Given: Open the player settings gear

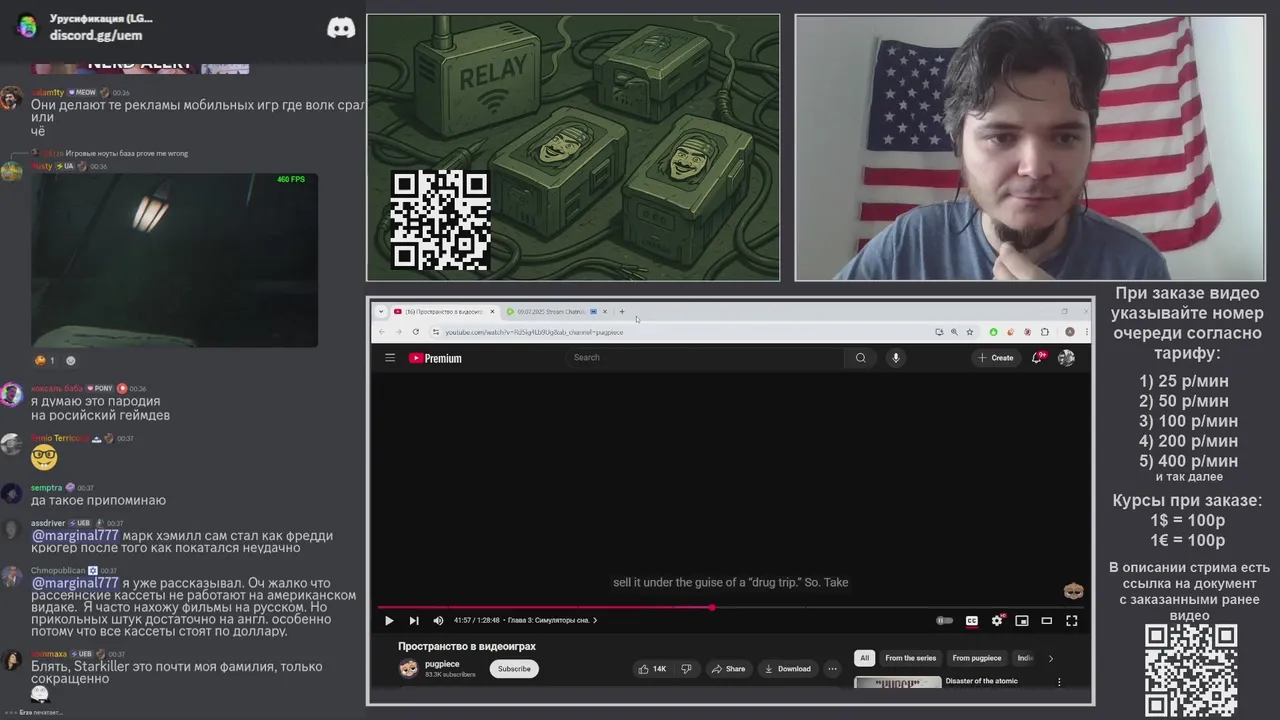Looking at the screenshot, I should coord(997,621).
